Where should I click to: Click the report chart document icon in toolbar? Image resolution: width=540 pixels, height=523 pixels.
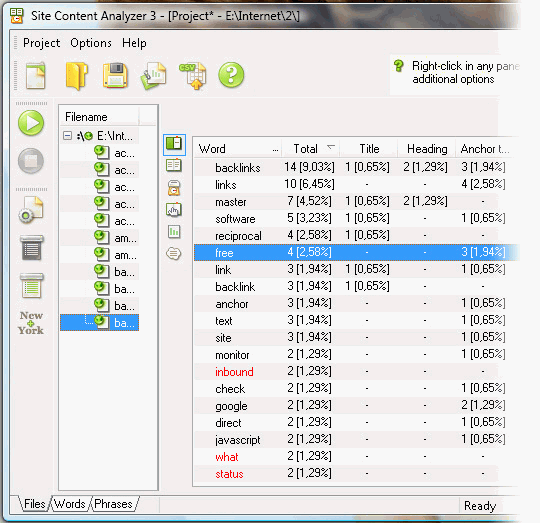(x=154, y=75)
